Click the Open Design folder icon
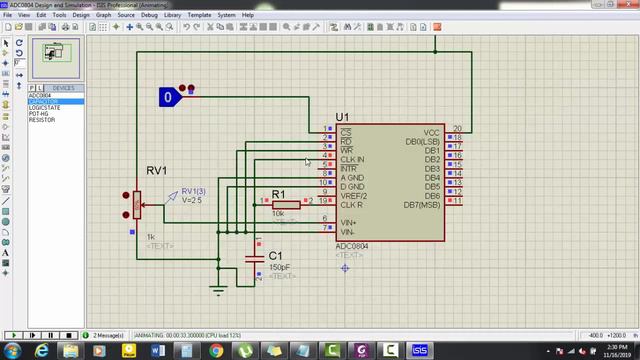The height and width of the screenshot is (360, 640). point(18,27)
